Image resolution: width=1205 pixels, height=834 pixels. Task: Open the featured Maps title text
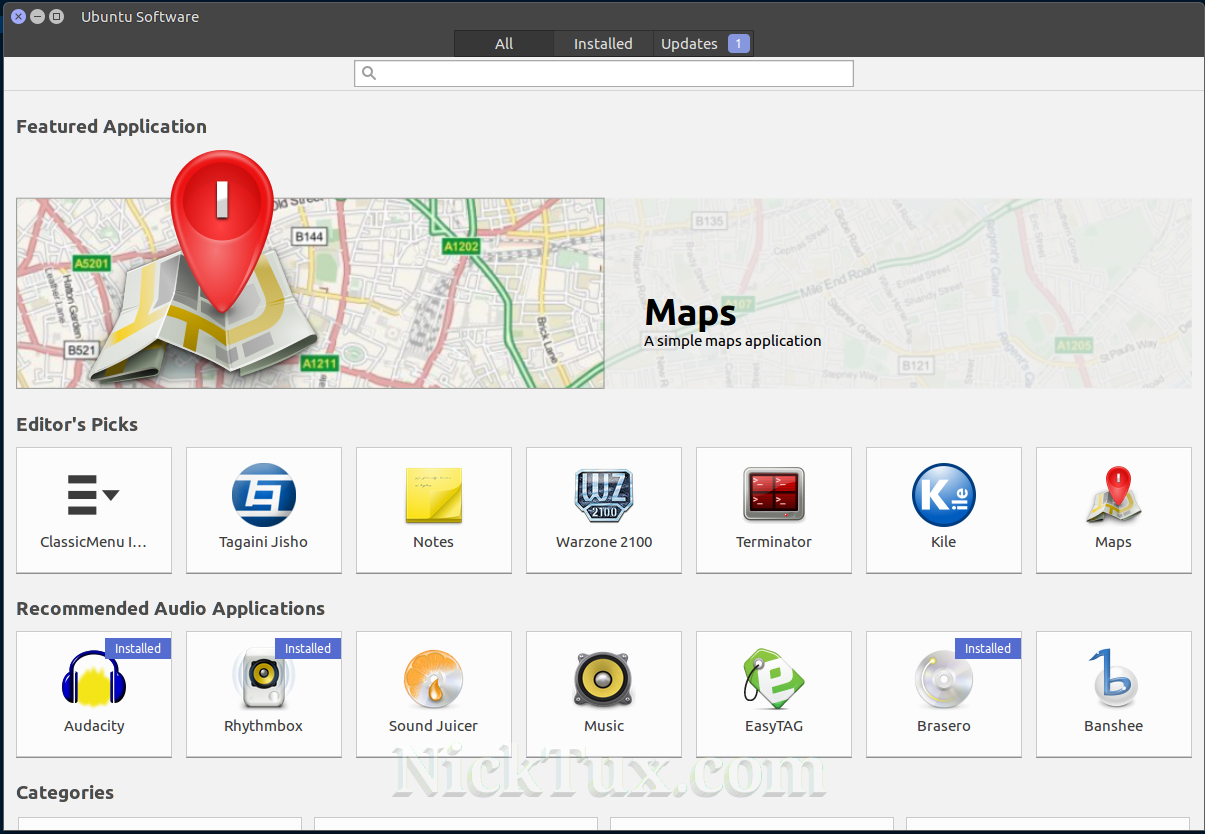[690, 313]
